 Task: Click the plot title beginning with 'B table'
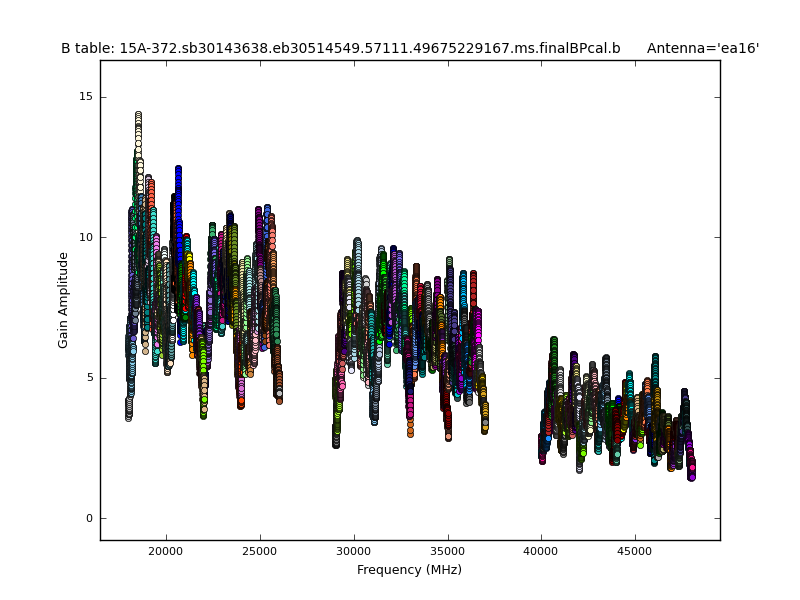point(340,48)
